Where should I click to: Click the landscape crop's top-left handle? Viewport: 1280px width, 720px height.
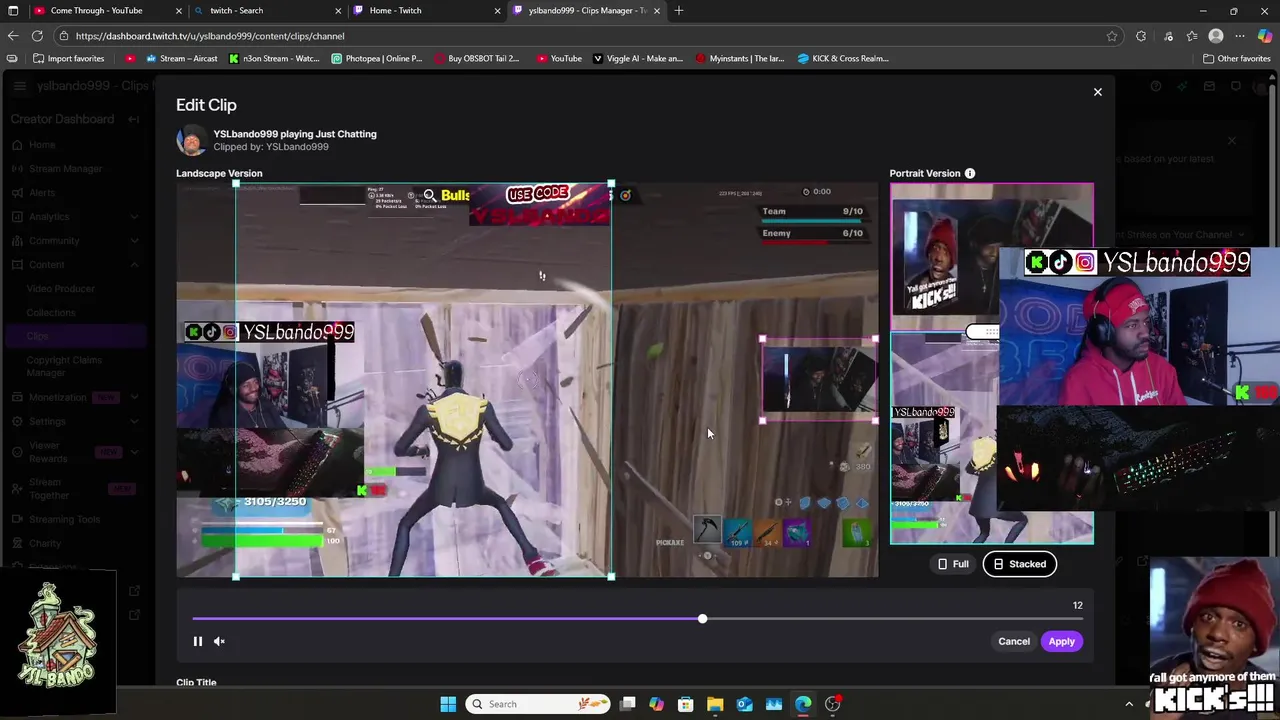[236, 183]
